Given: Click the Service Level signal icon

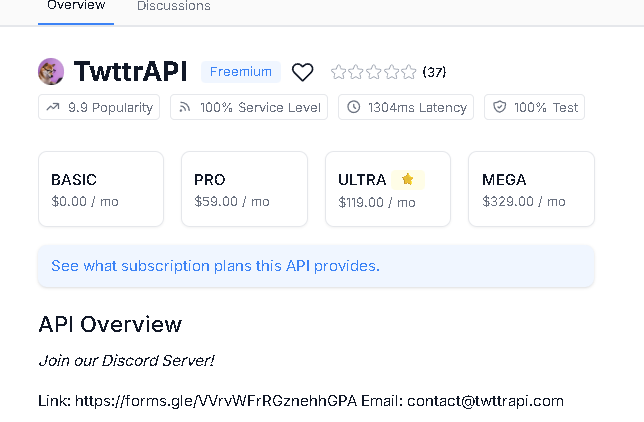Looking at the screenshot, I should 185,107.
